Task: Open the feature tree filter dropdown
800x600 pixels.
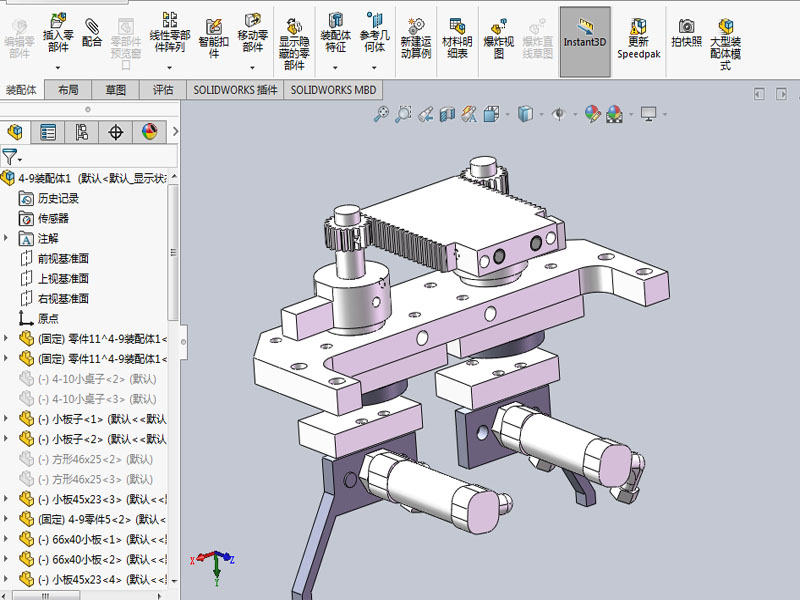Action: coord(12,156)
